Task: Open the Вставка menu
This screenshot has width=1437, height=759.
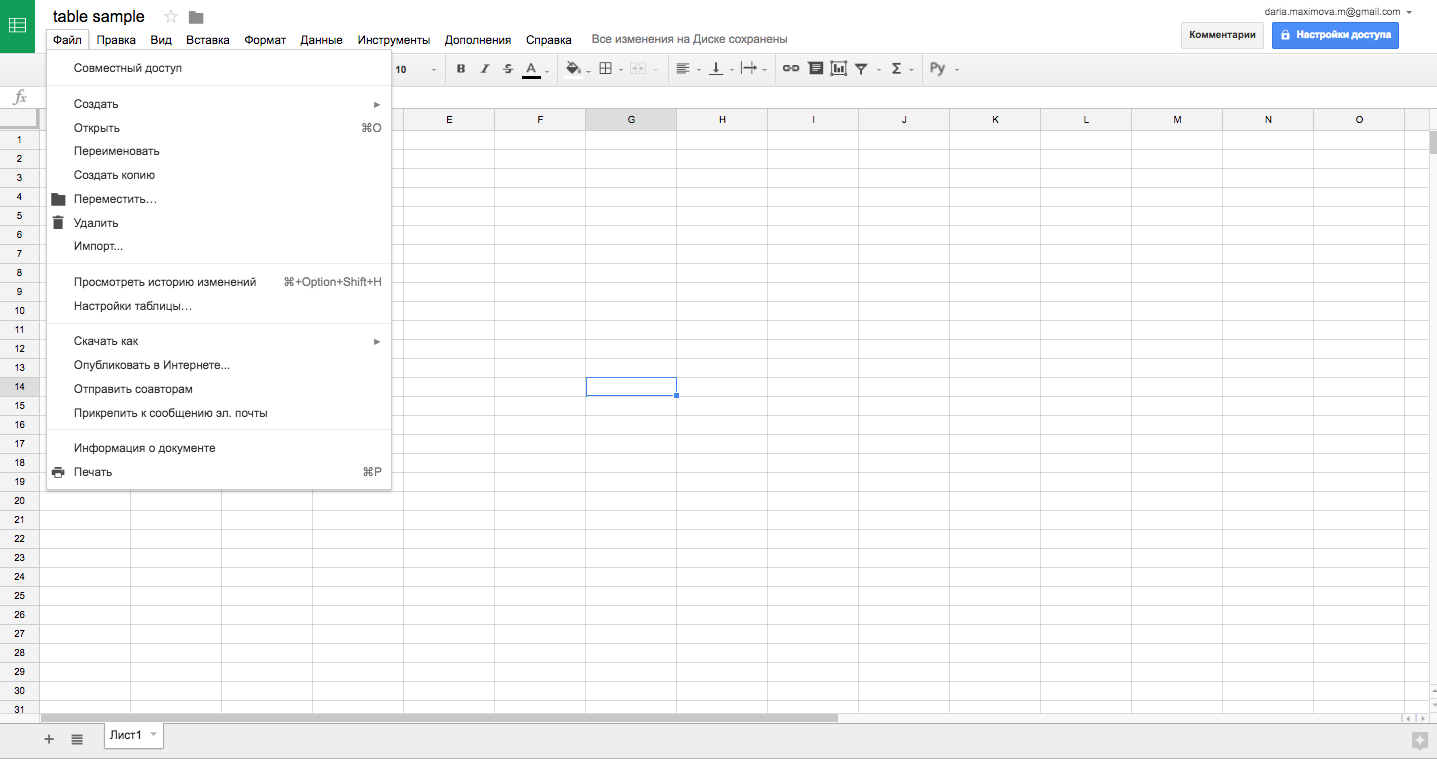Action: (x=208, y=40)
